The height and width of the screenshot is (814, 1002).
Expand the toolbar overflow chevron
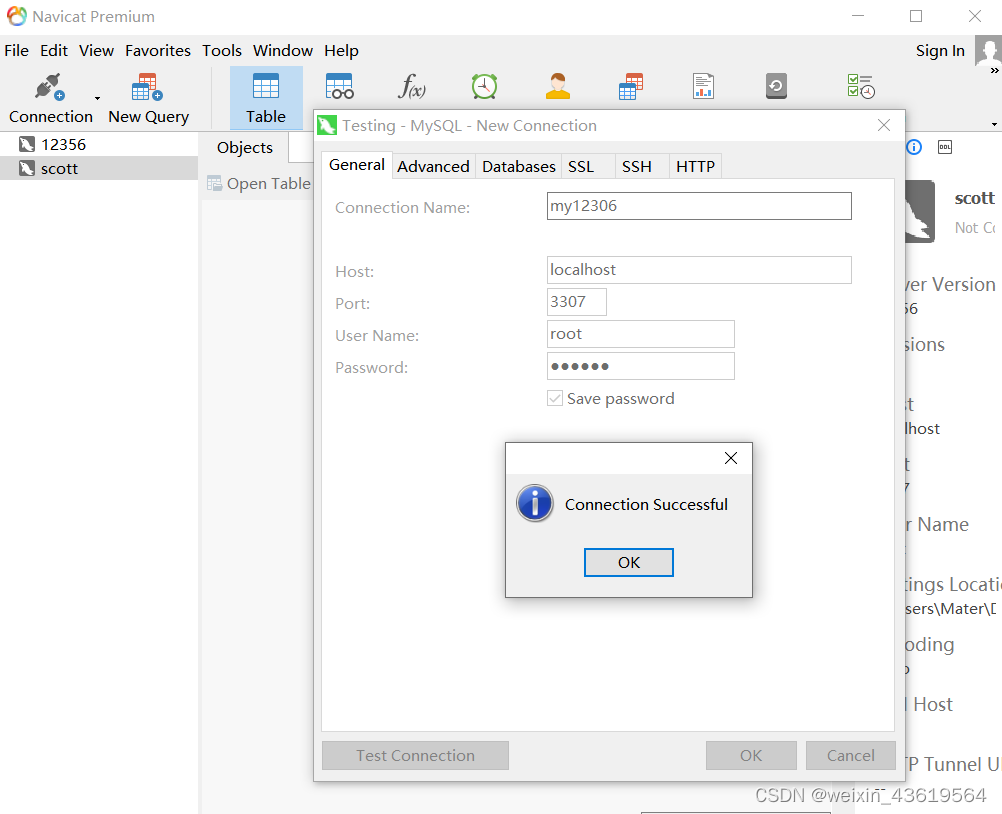tap(994, 70)
